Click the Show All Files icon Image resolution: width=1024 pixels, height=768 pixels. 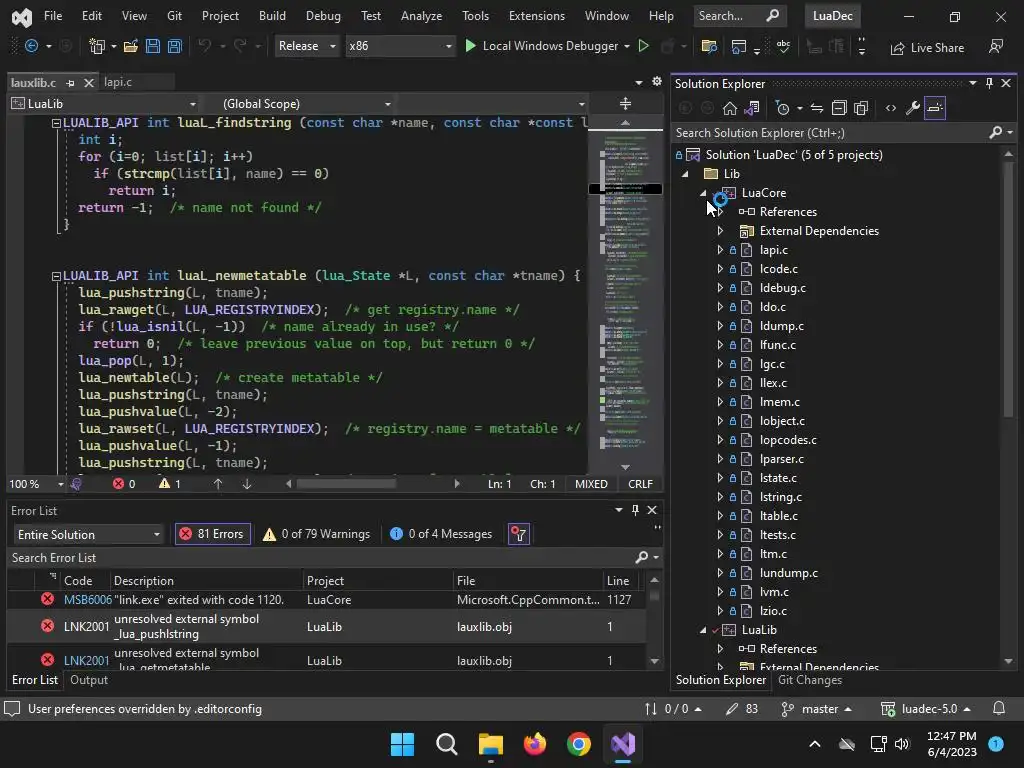pyautogui.click(x=861, y=108)
